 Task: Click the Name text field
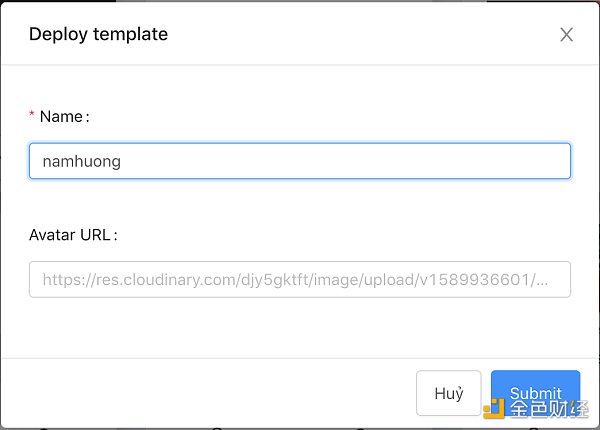(300, 161)
